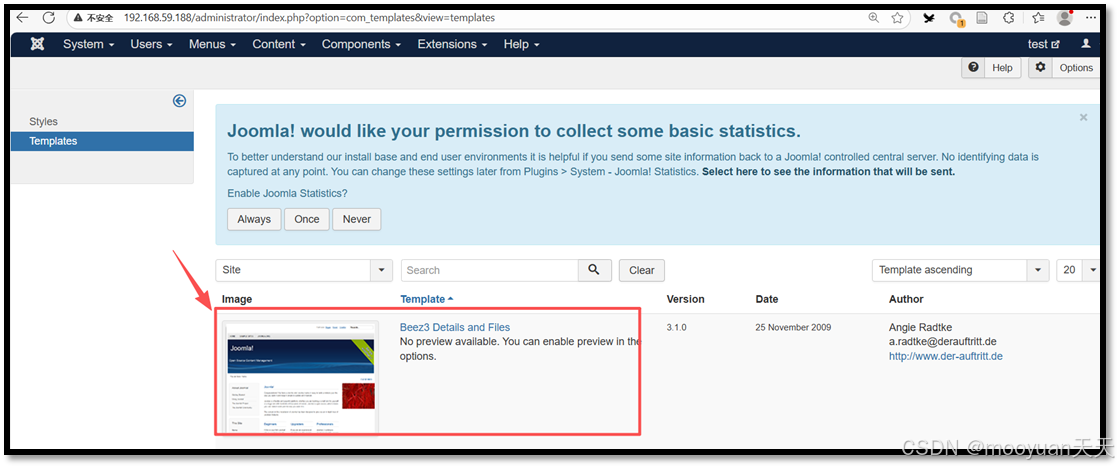
Task: Open the extension icon with orange badge
Action: click(x=956, y=19)
